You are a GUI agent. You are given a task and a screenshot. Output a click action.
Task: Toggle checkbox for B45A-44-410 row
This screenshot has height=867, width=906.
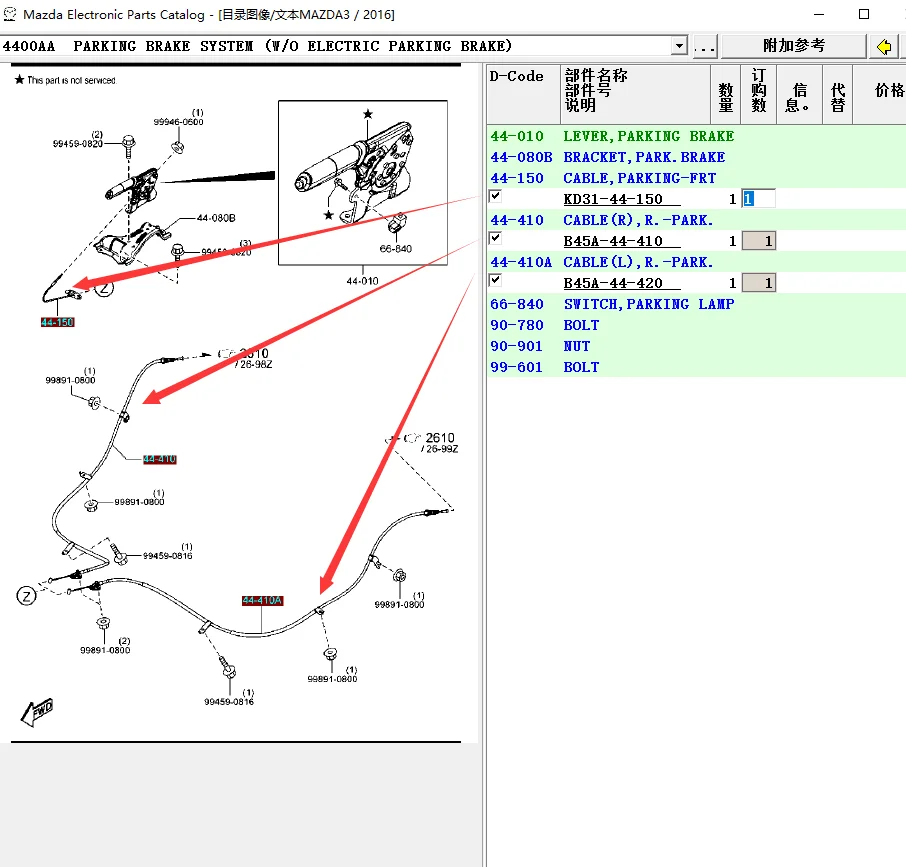point(495,238)
